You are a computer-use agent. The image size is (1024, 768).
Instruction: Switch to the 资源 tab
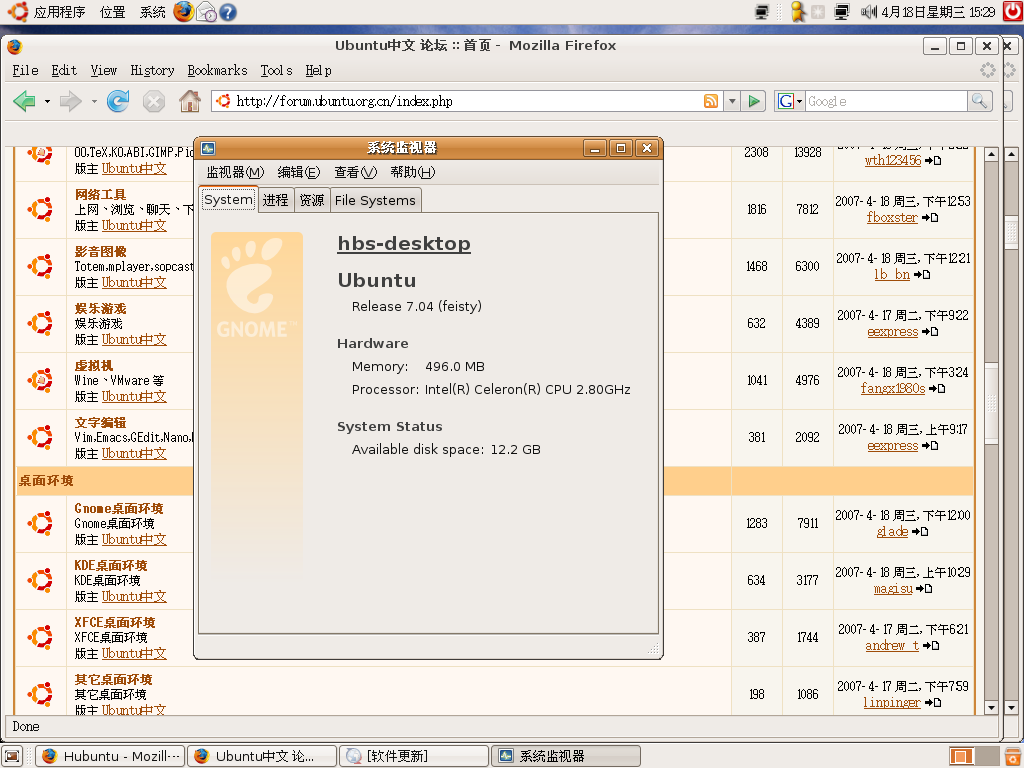click(x=312, y=200)
